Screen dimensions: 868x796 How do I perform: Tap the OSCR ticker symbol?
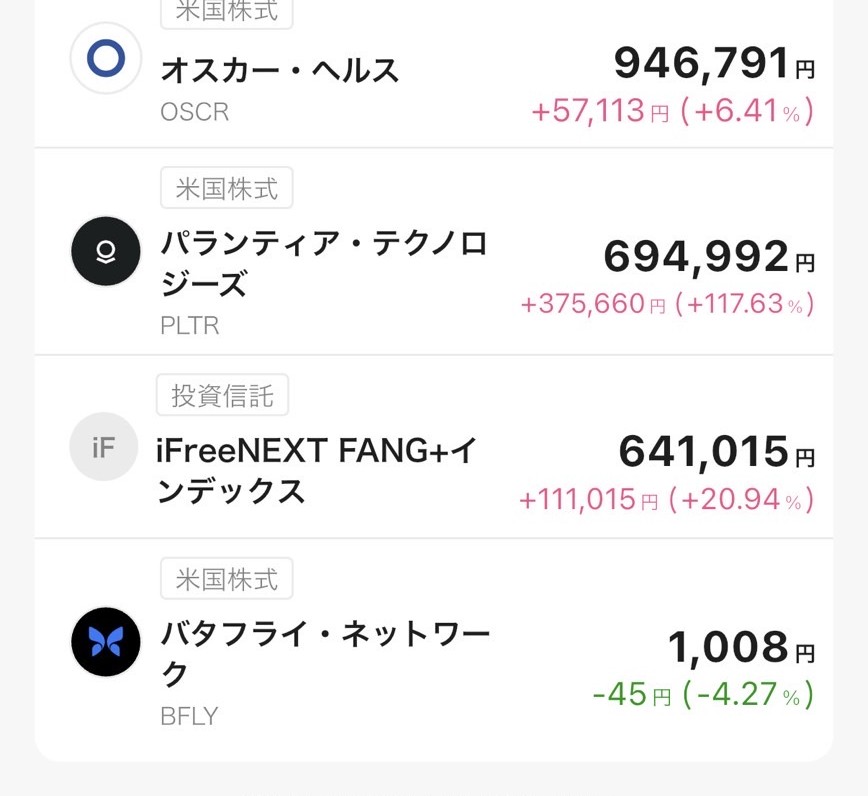click(x=194, y=111)
